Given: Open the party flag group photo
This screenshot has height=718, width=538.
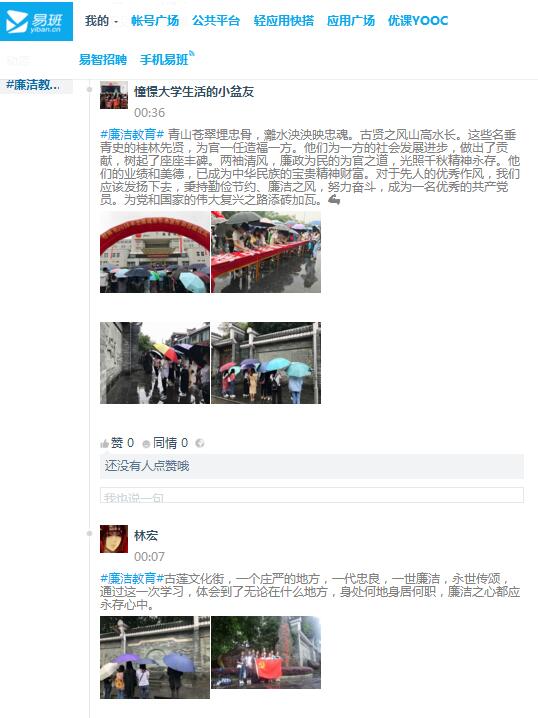Looking at the screenshot, I should point(266,652).
